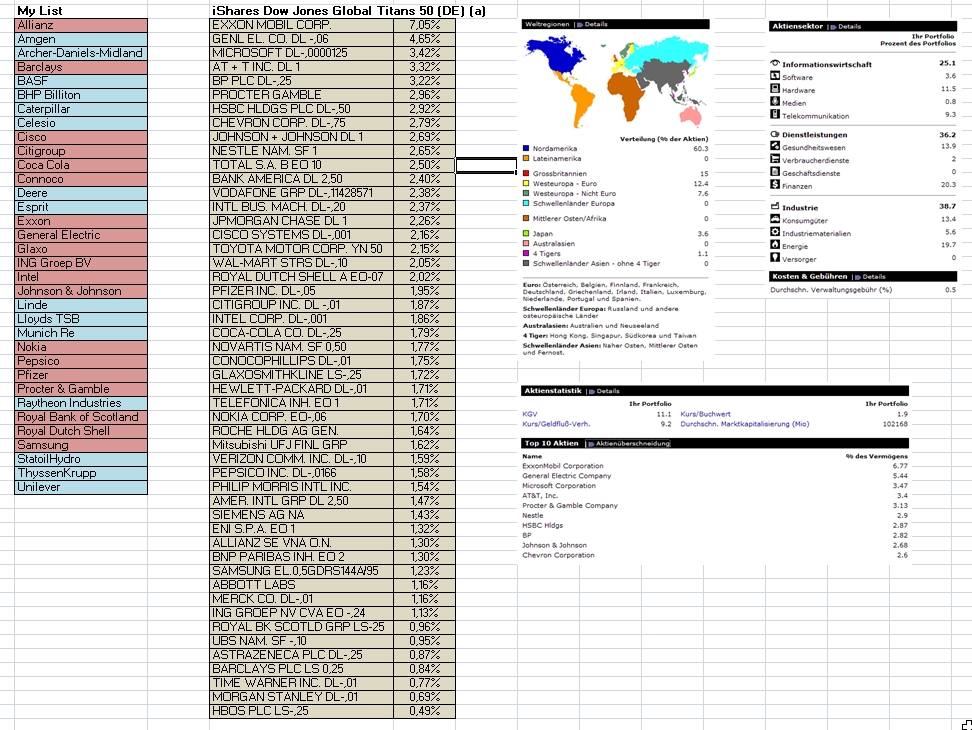Click the Telekommunikation sector icon
This screenshot has width=972, height=730.
click(x=774, y=114)
